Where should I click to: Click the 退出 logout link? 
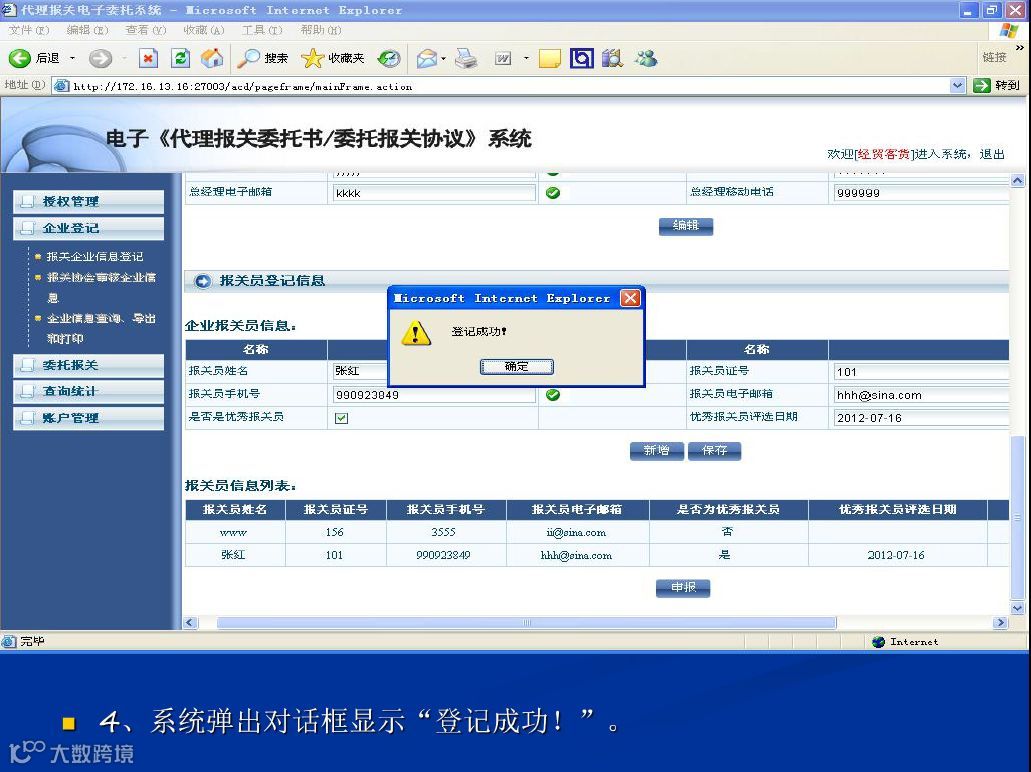(x=992, y=154)
